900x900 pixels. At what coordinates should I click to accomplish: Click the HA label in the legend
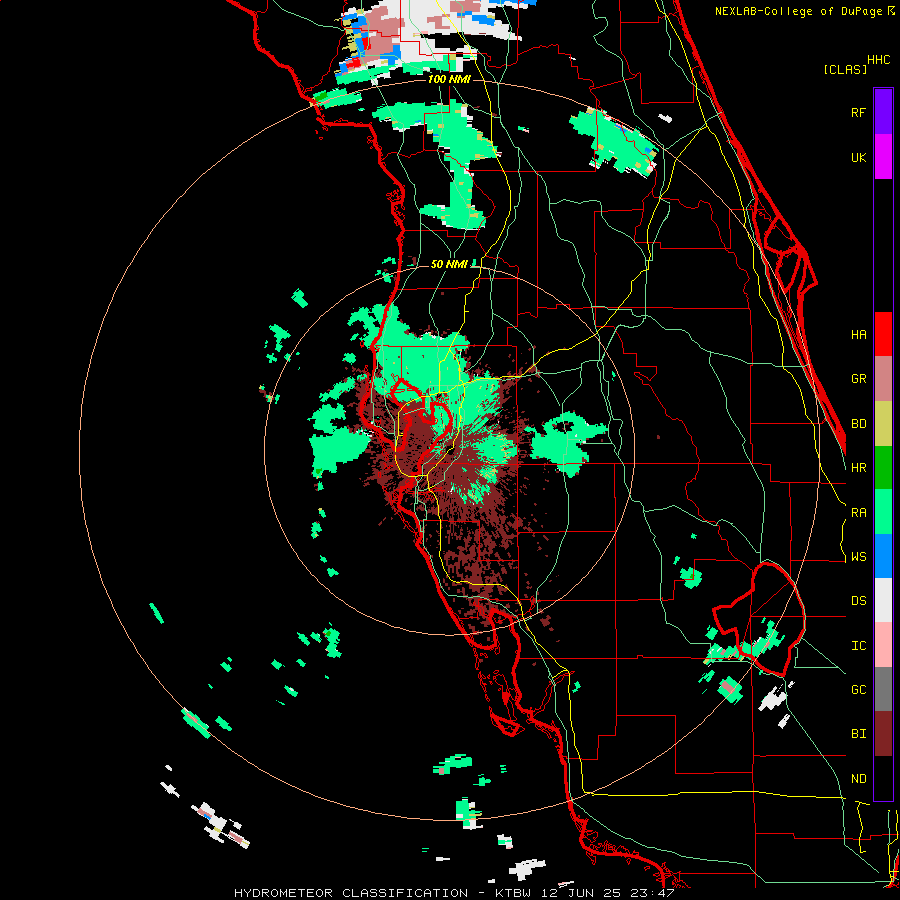point(858,334)
